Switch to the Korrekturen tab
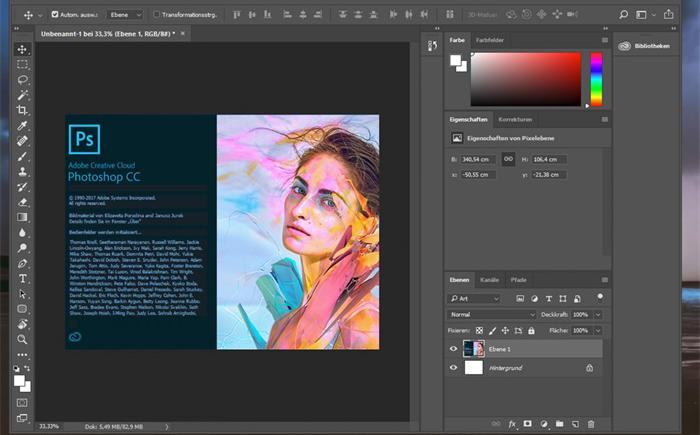 tap(515, 120)
